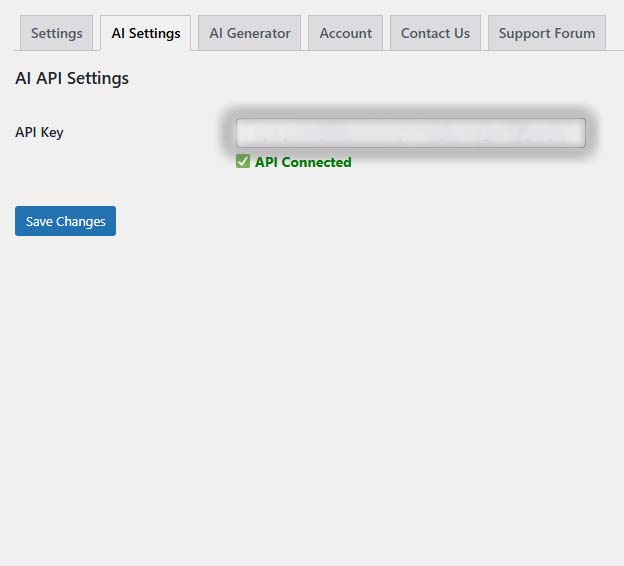
Task: Click the API Connected status text
Action: tap(303, 162)
